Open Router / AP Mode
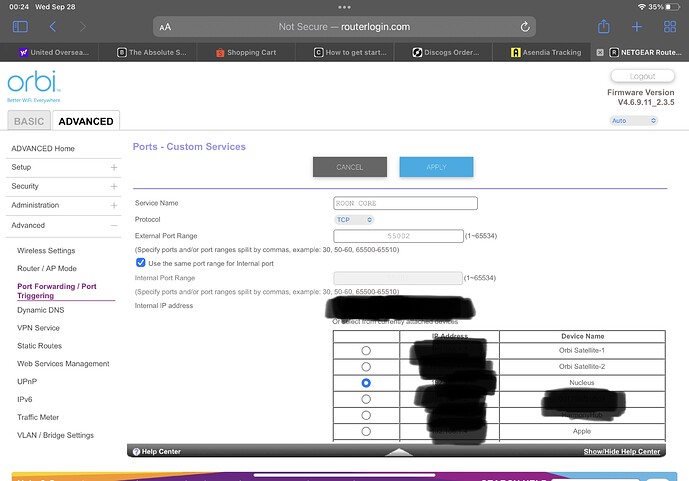The image size is (689, 481). coord(47,268)
